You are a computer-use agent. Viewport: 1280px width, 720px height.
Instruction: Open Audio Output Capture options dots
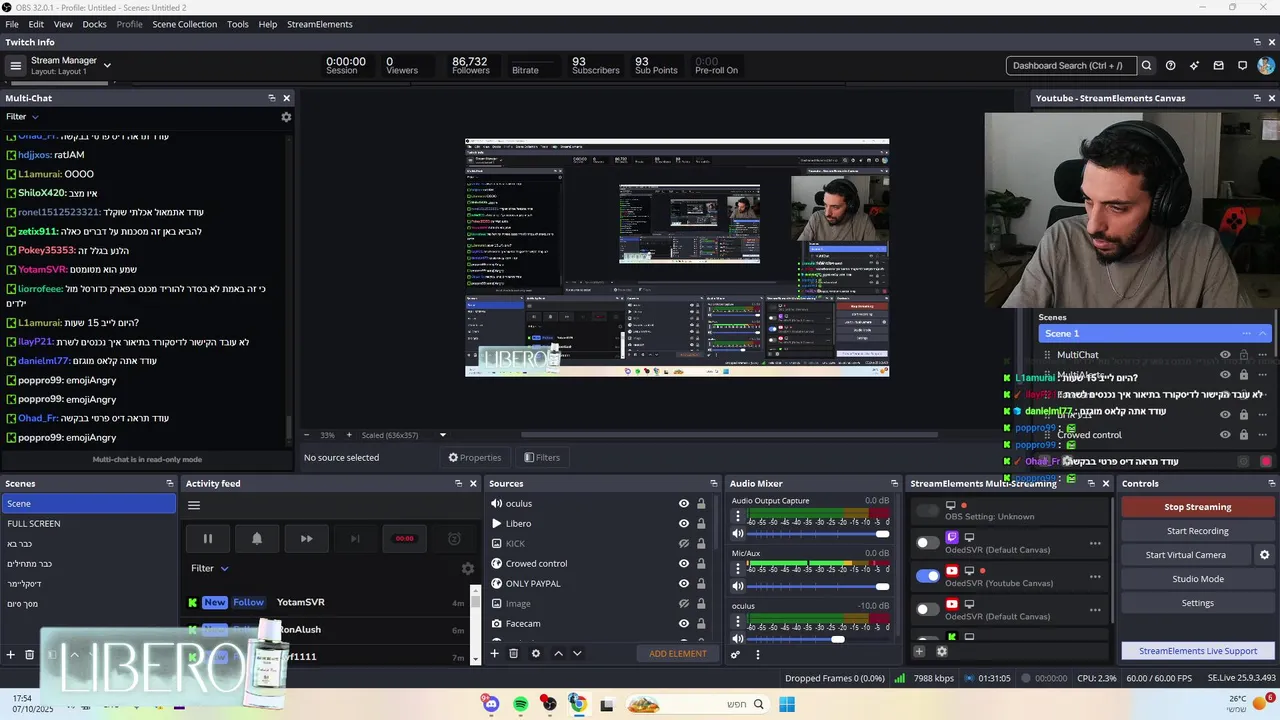738,517
